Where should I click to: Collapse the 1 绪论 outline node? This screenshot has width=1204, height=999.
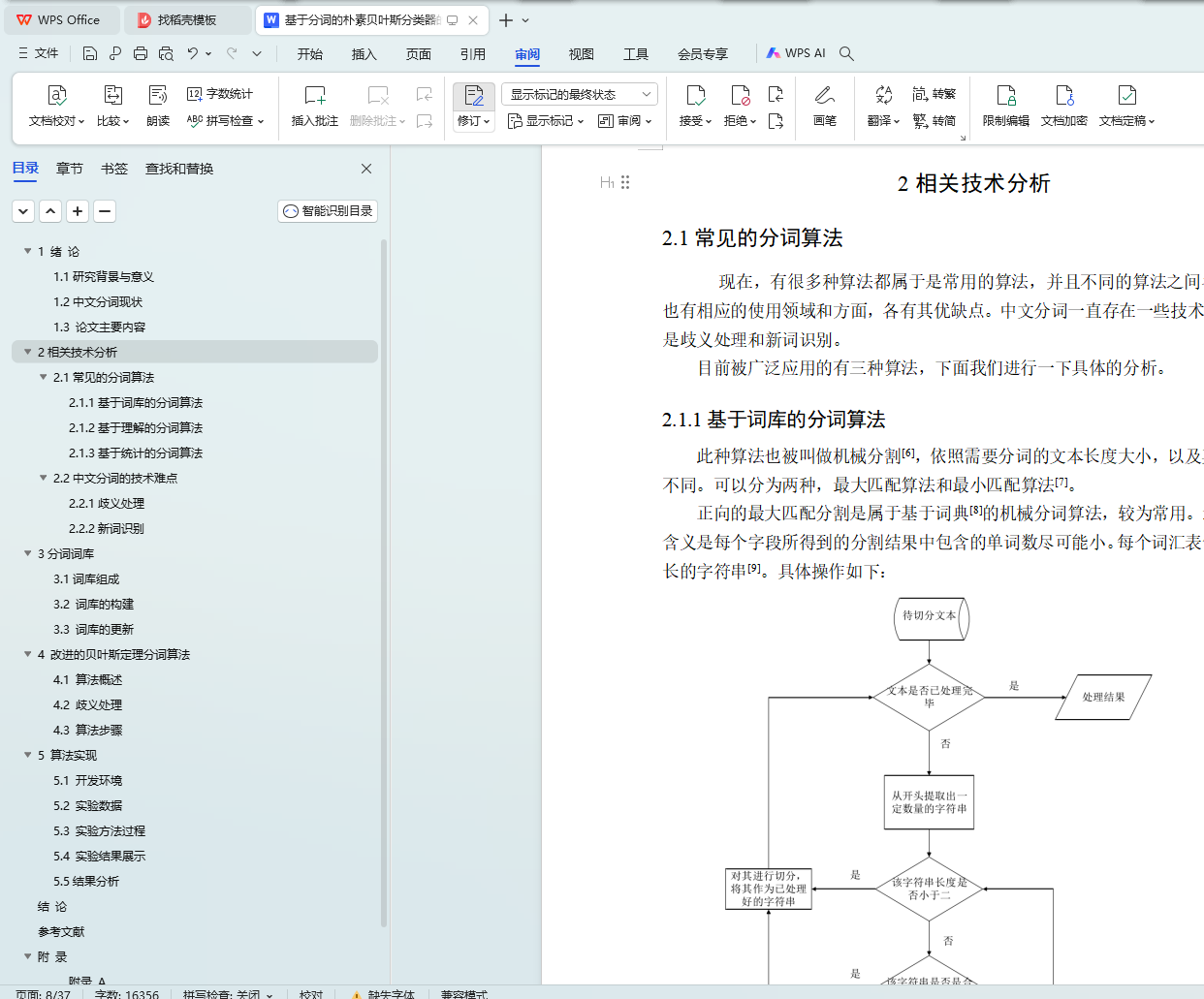point(28,251)
